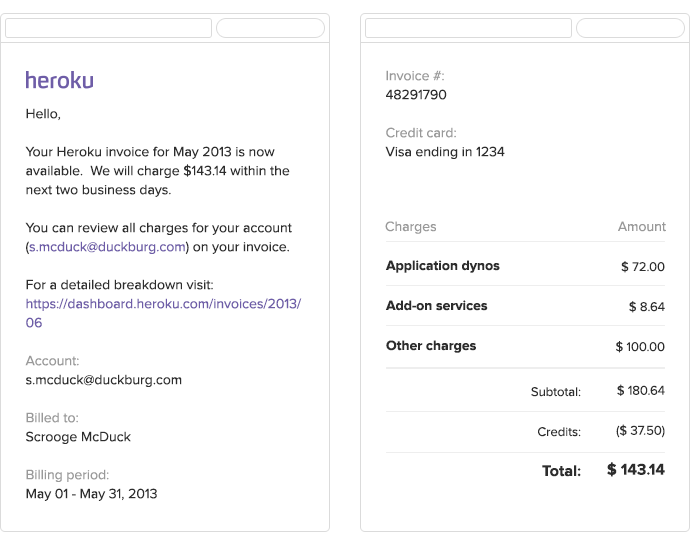Click the bold 'Total:' label
690x546 pixels.
[x=562, y=471]
